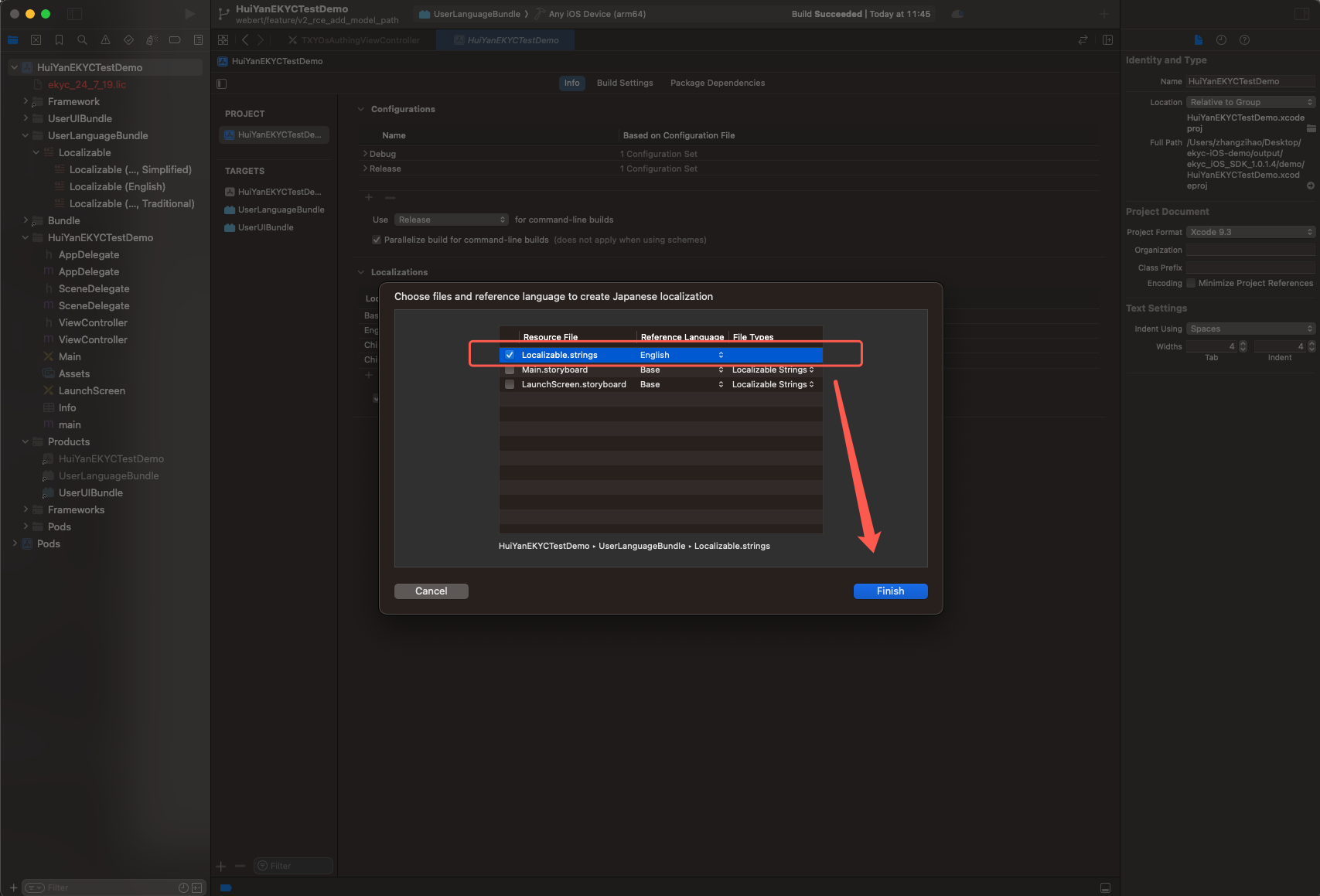Expand the Framework group in navigator

[x=26, y=101]
